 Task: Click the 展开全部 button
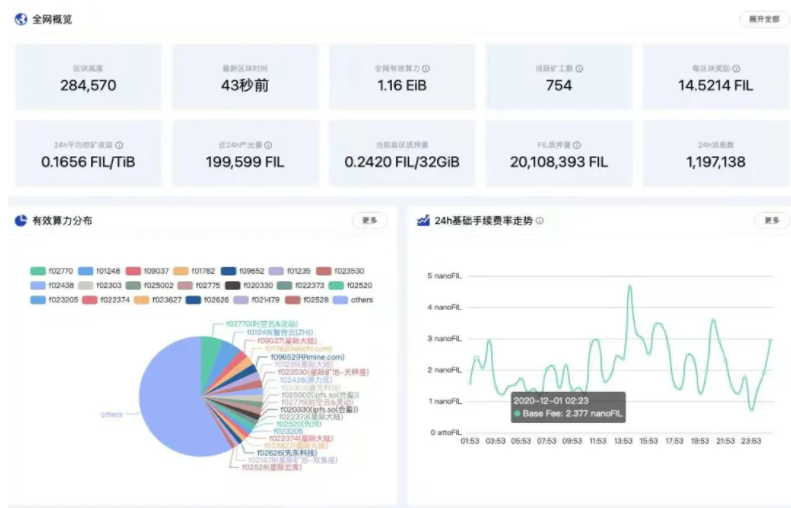[x=764, y=19]
